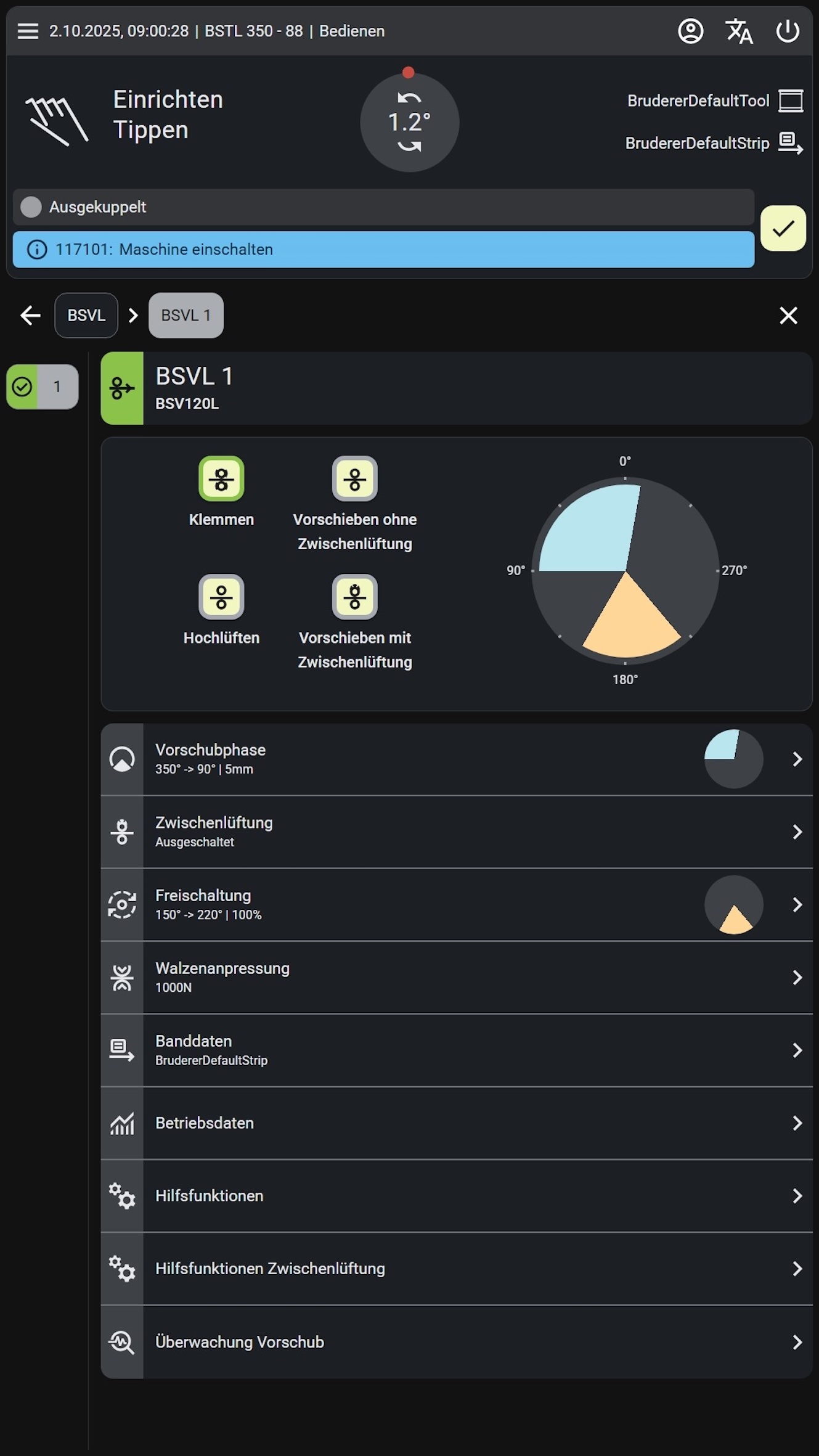
Task: Open the hamburger main menu
Action: [x=28, y=31]
